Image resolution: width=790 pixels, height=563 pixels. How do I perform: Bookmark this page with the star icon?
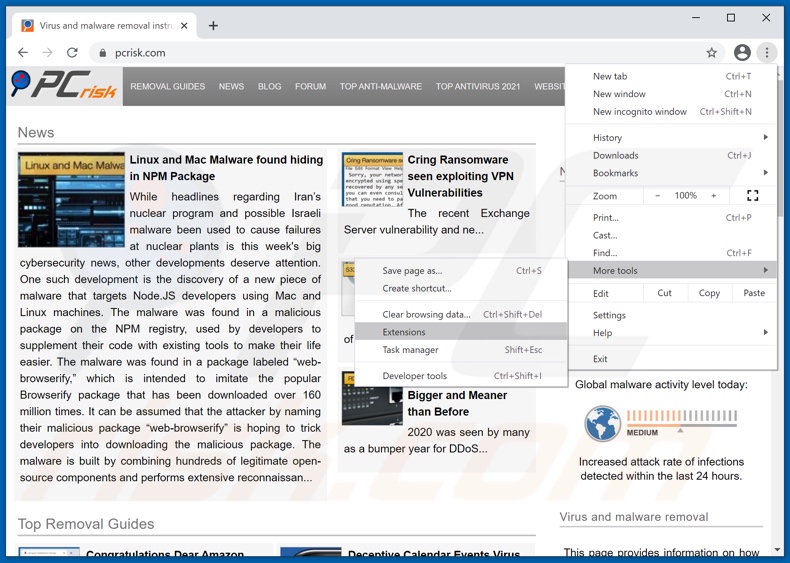[712, 53]
